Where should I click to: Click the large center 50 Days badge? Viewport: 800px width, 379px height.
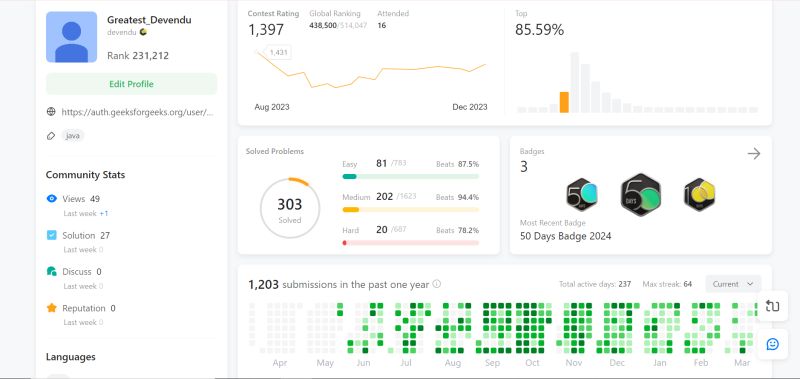point(641,195)
